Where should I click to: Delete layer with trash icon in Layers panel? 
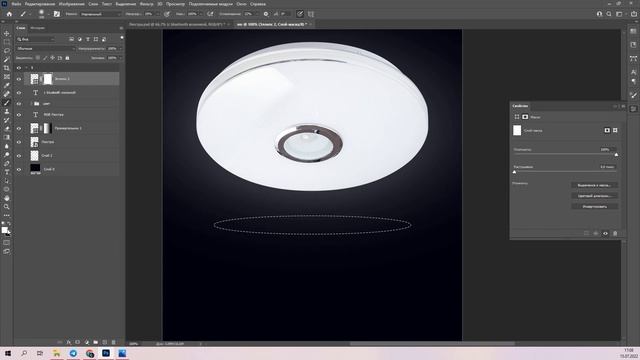coord(113,342)
